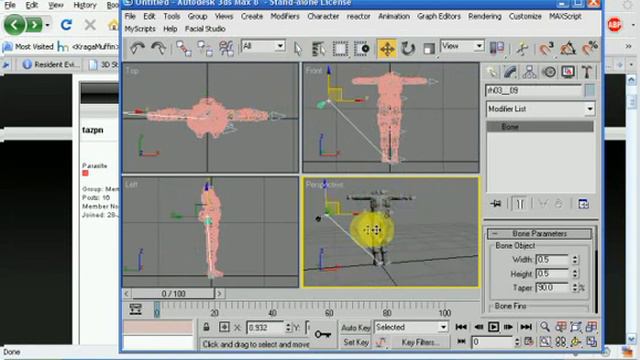Viewport: 640px width, 360px height.
Task: Click the Zoom magnifier viewport control
Action: coord(545,327)
